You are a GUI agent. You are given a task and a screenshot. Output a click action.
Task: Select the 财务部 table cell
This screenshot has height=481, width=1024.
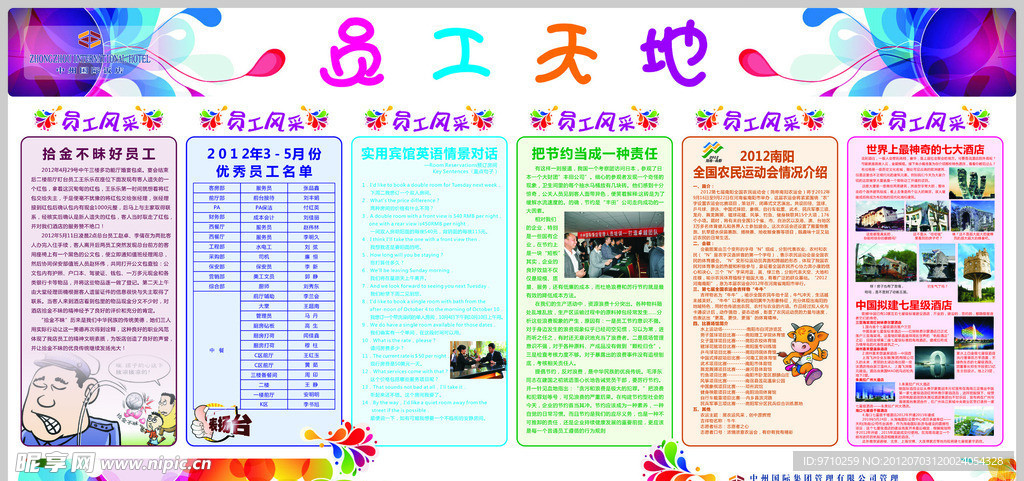pos(217,217)
